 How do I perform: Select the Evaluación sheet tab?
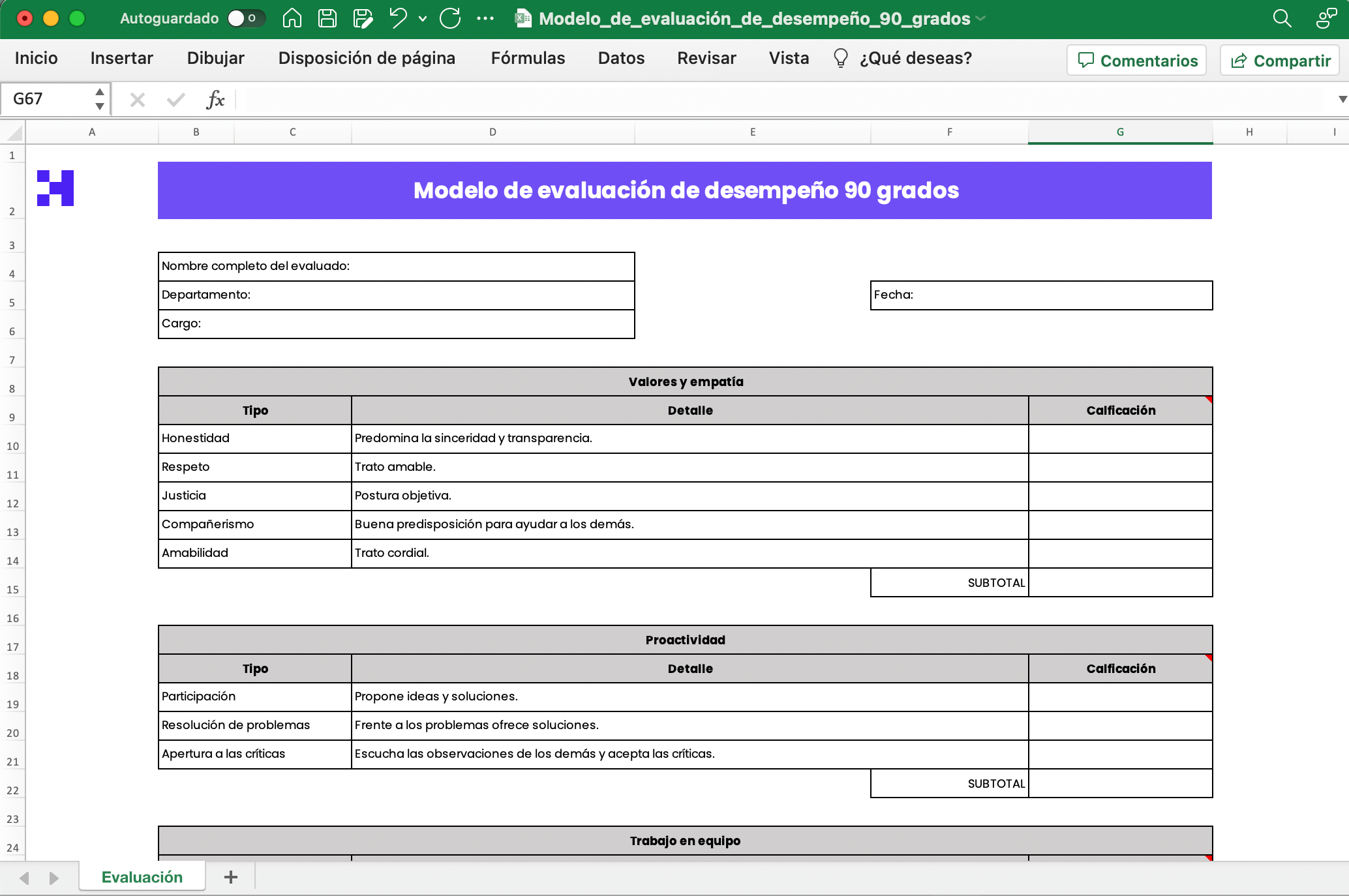(x=141, y=877)
